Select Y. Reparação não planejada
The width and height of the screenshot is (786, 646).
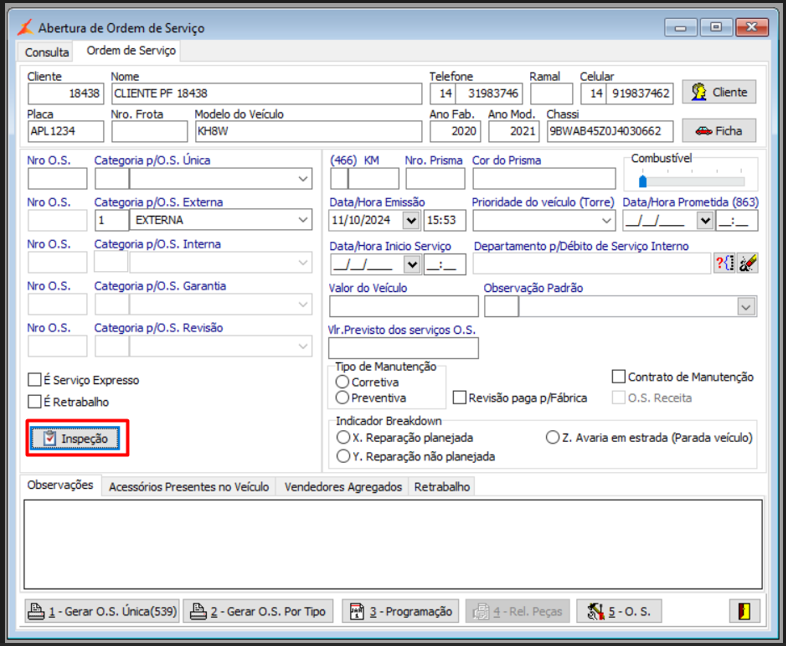(x=343, y=456)
